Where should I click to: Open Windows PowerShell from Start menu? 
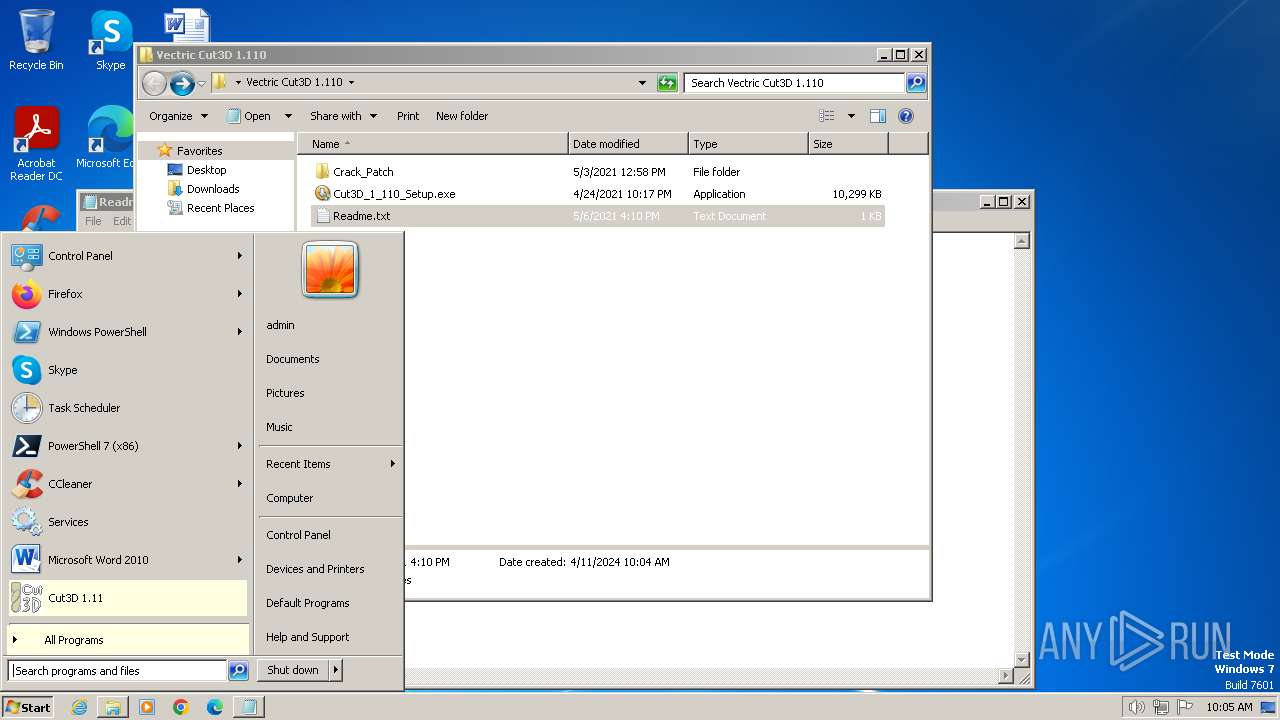(128, 332)
